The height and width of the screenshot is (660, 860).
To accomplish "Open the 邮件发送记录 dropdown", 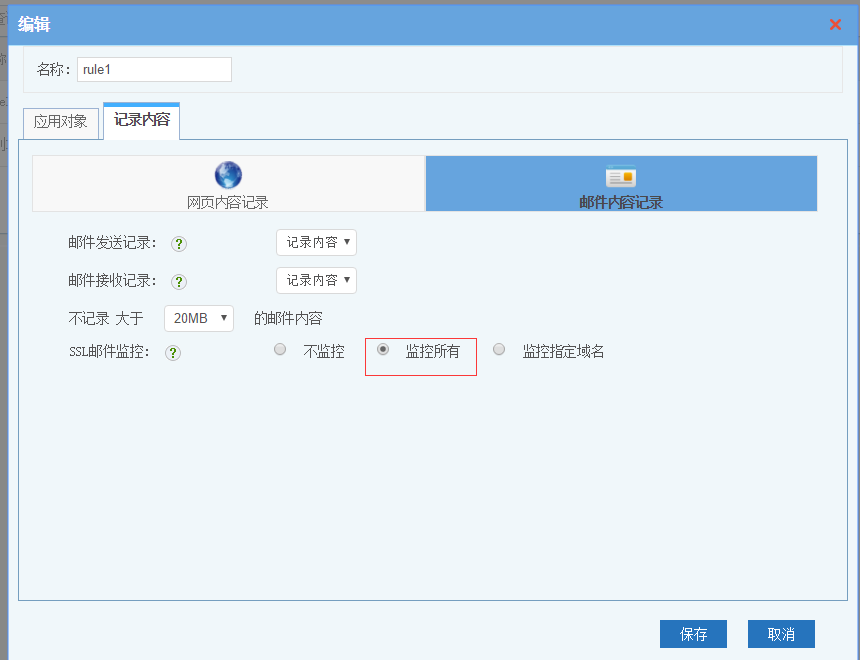I will 316,242.
